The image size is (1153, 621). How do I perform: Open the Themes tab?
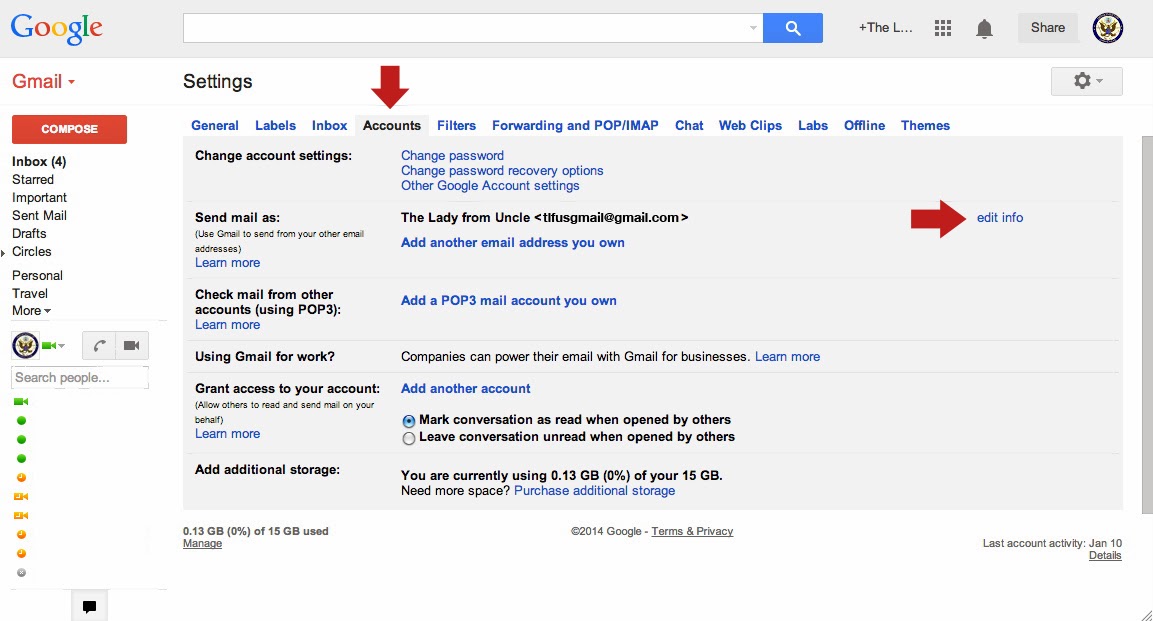(925, 126)
